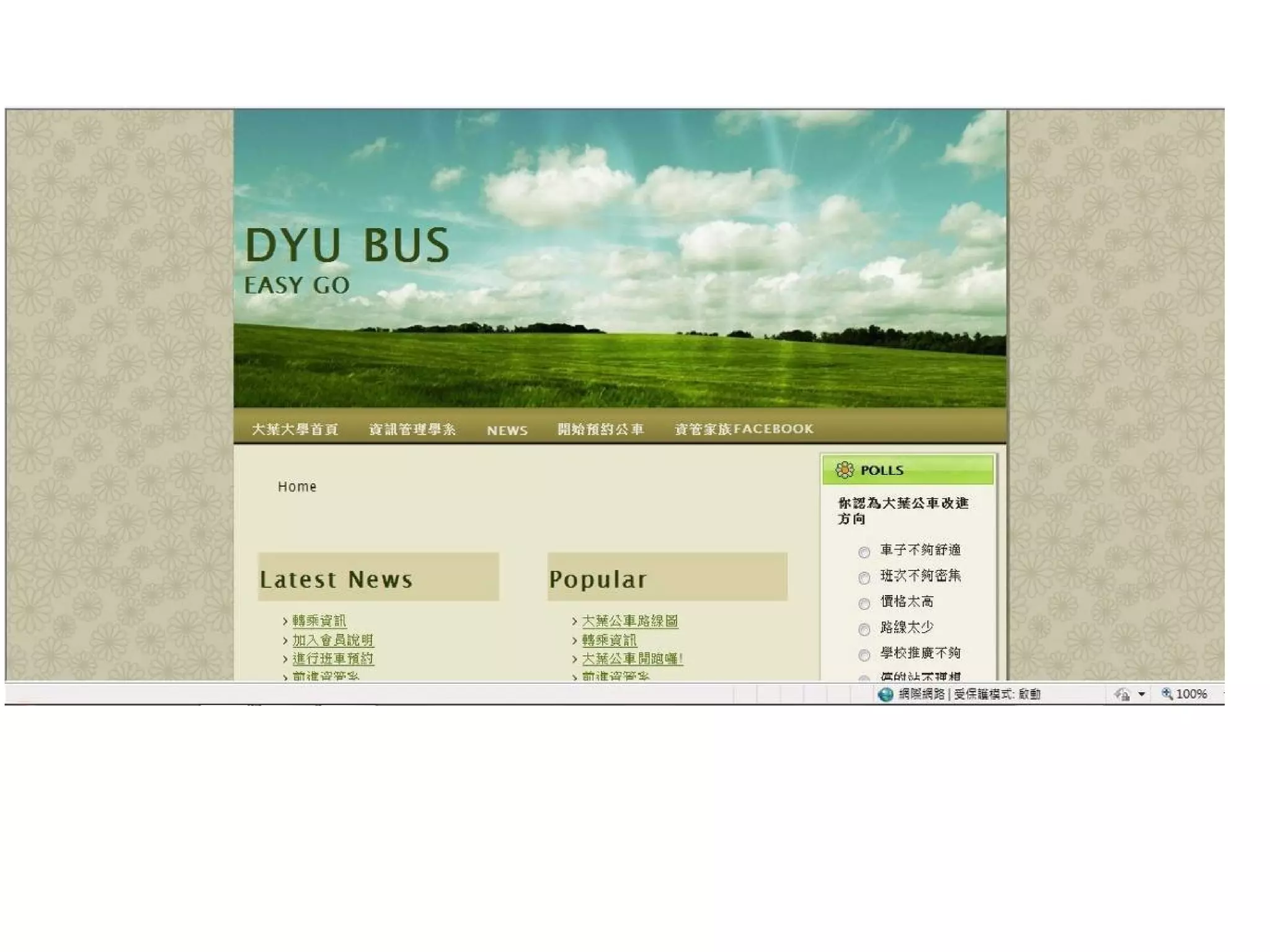This screenshot has width=1270, height=952.
Task: Open 轉乘資訊 link under Latest News
Action: click(x=319, y=620)
